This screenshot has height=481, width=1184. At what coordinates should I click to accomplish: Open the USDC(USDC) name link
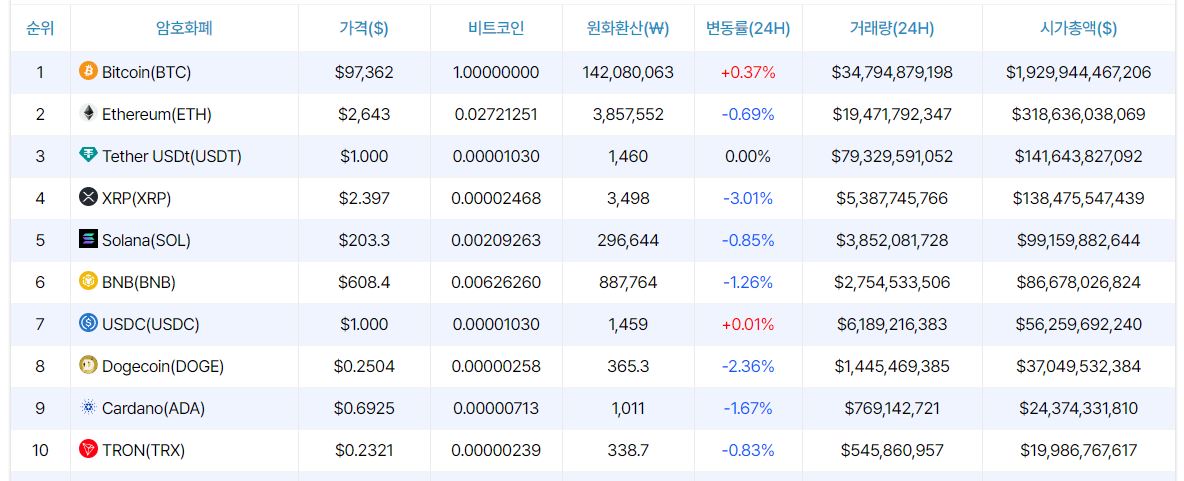[x=151, y=325]
